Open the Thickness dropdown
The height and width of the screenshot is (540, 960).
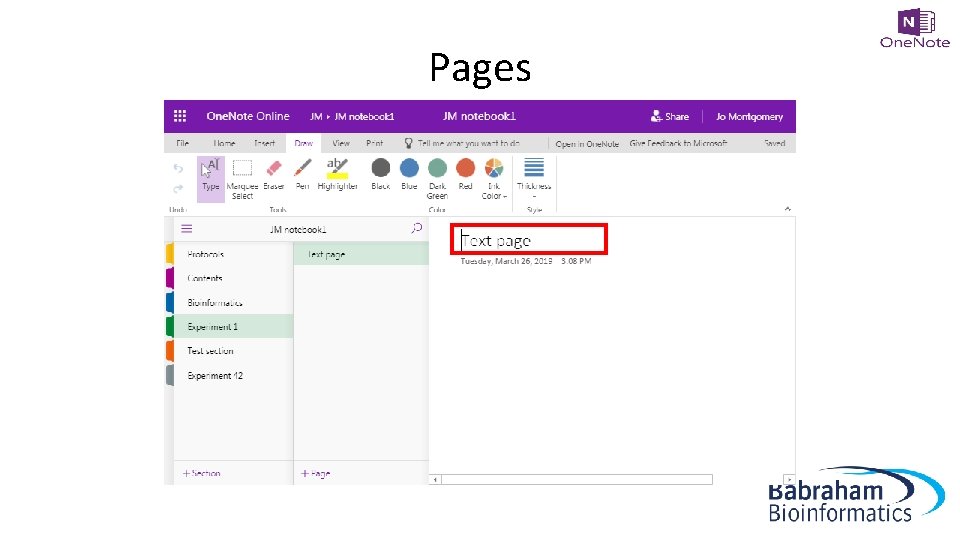(534, 178)
